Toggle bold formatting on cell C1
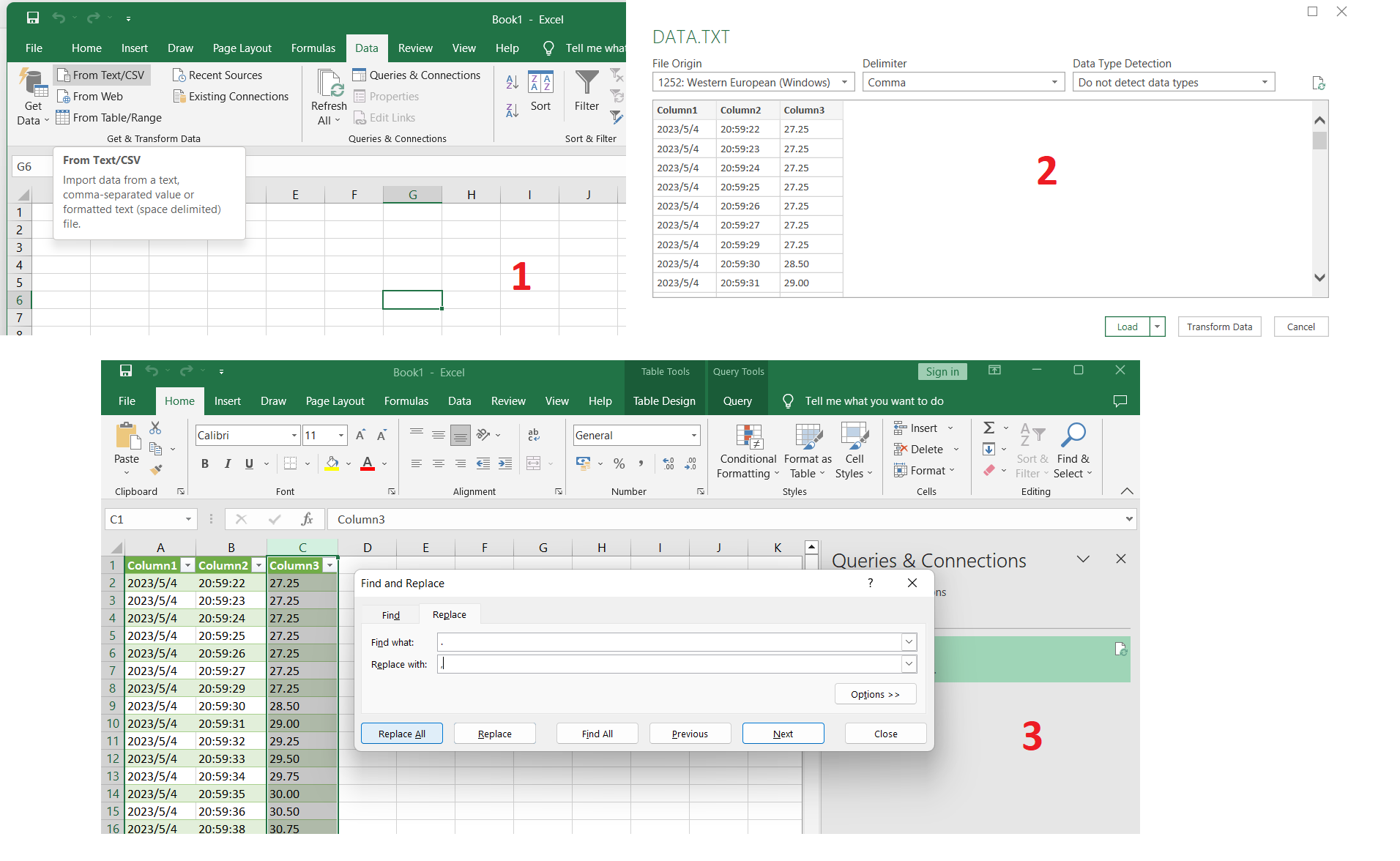 tap(205, 463)
